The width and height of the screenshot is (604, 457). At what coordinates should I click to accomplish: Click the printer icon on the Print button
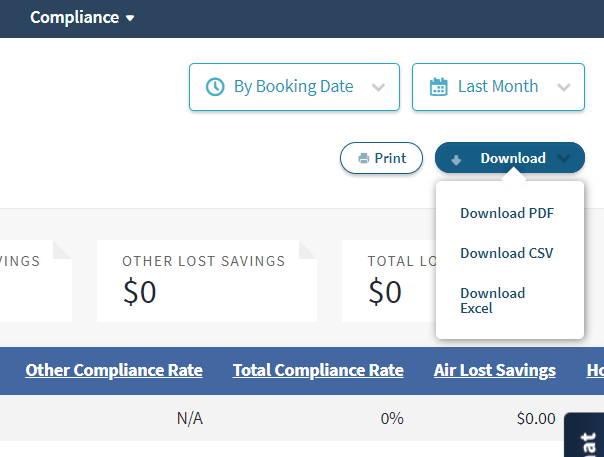point(364,158)
